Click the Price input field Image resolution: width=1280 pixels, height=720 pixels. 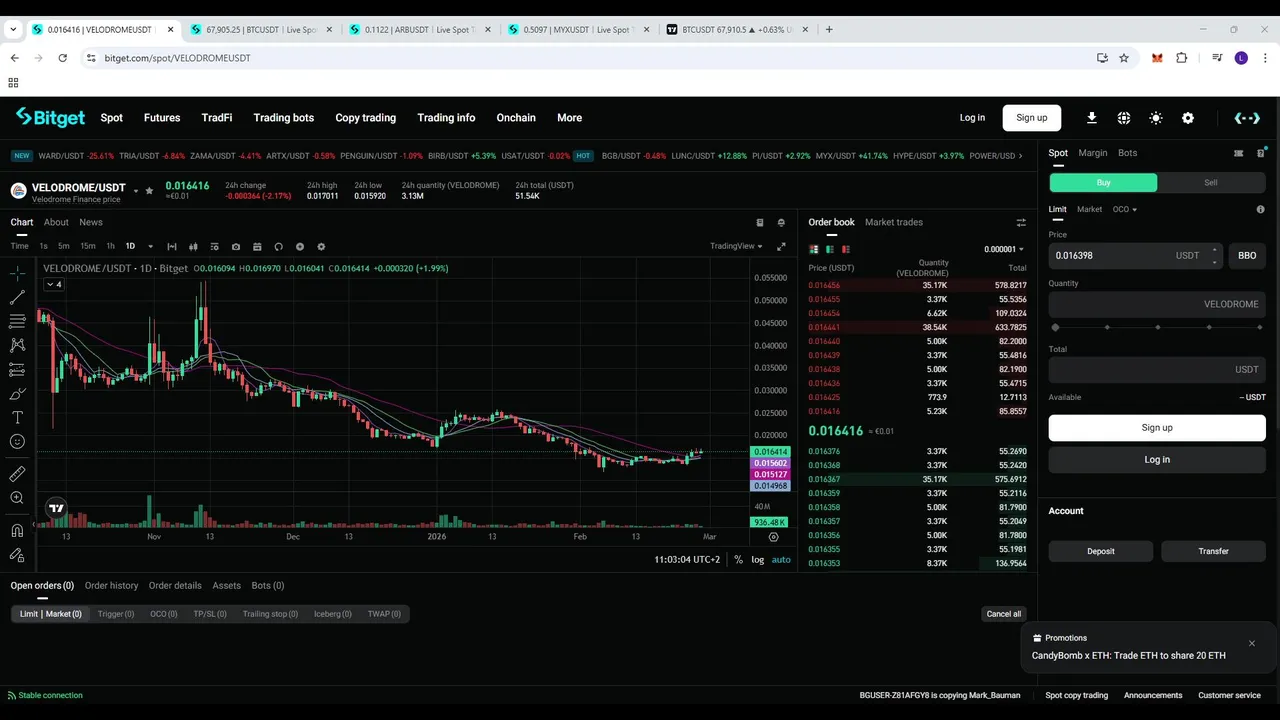point(1135,255)
